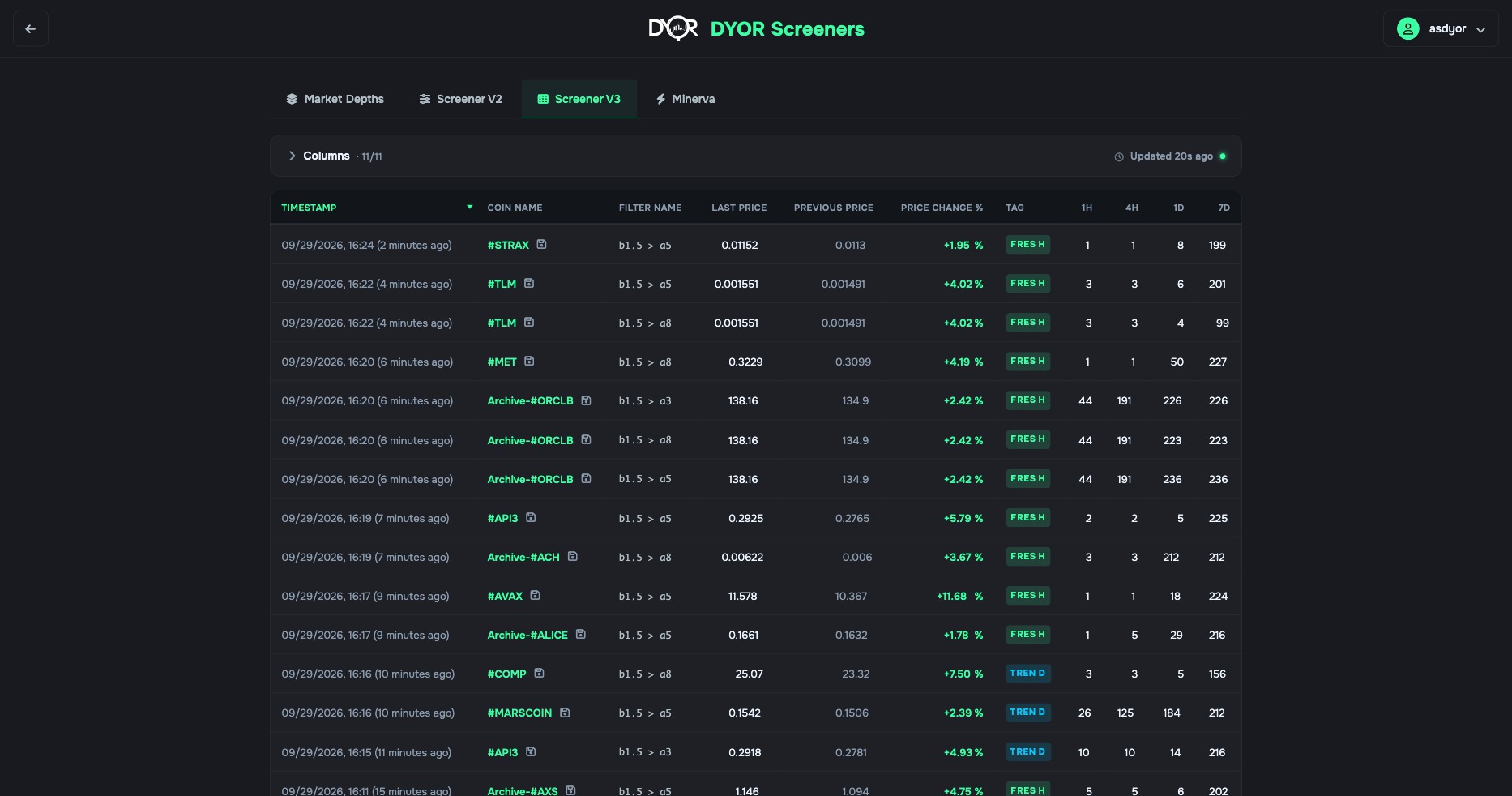Click save icon on #TLM b1.5 > a8 row
This screenshot has width=1512, height=796.
coord(529,322)
